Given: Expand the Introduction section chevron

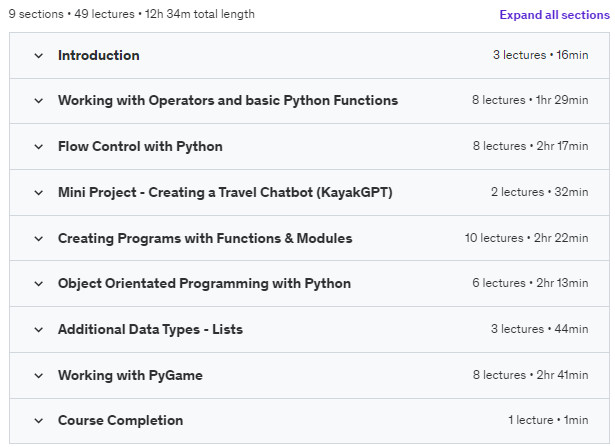Looking at the screenshot, I should [38, 56].
